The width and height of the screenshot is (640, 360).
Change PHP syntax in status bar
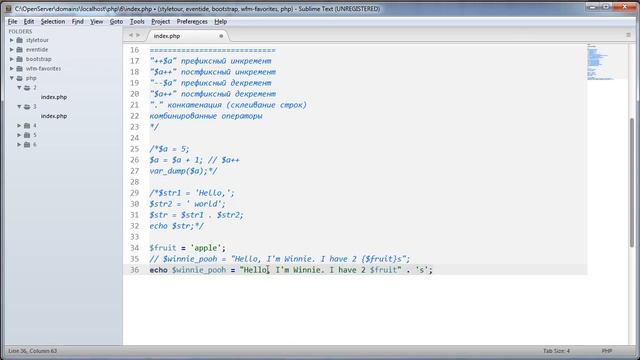click(607, 351)
